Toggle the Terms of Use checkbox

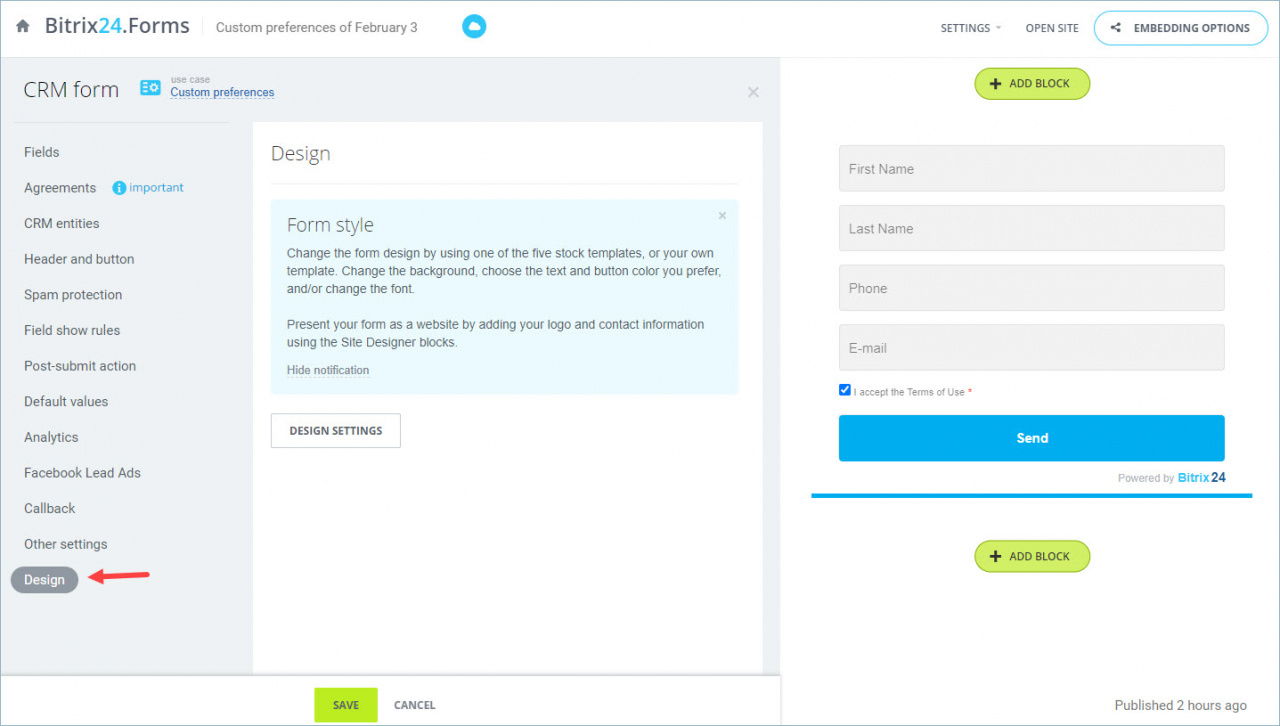click(845, 390)
